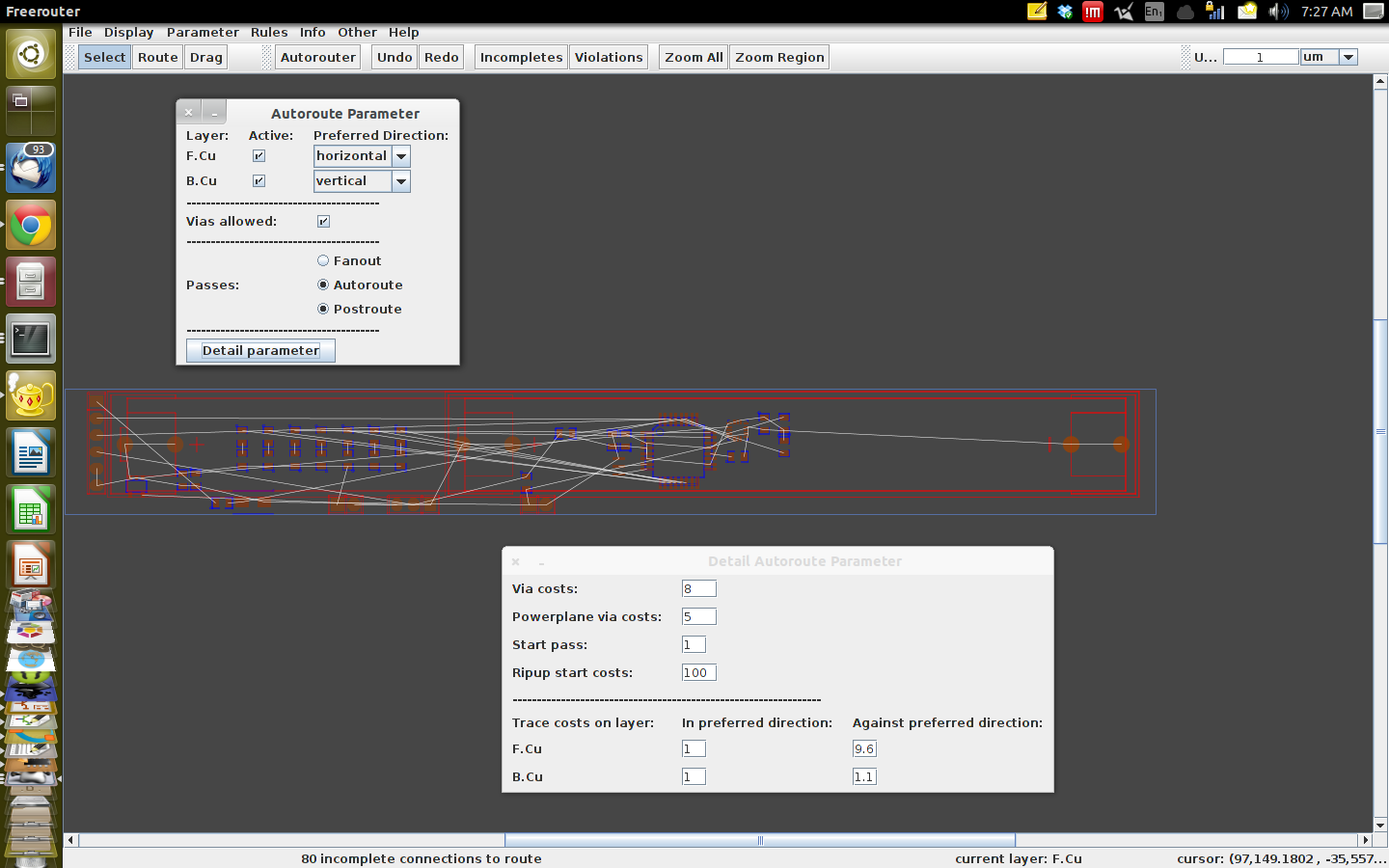Click the Via costs input field
Viewport: 1389px width, 868px height.
pos(698,589)
